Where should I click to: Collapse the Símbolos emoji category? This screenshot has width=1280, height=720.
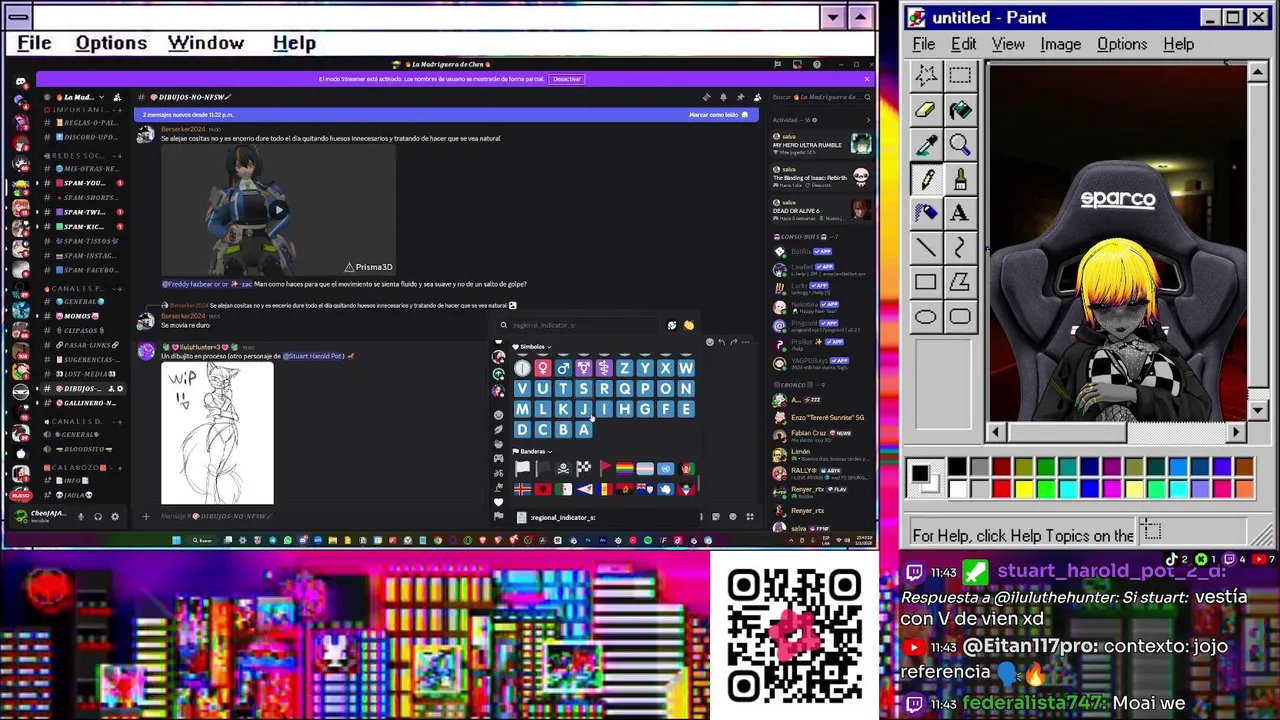[531, 347]
